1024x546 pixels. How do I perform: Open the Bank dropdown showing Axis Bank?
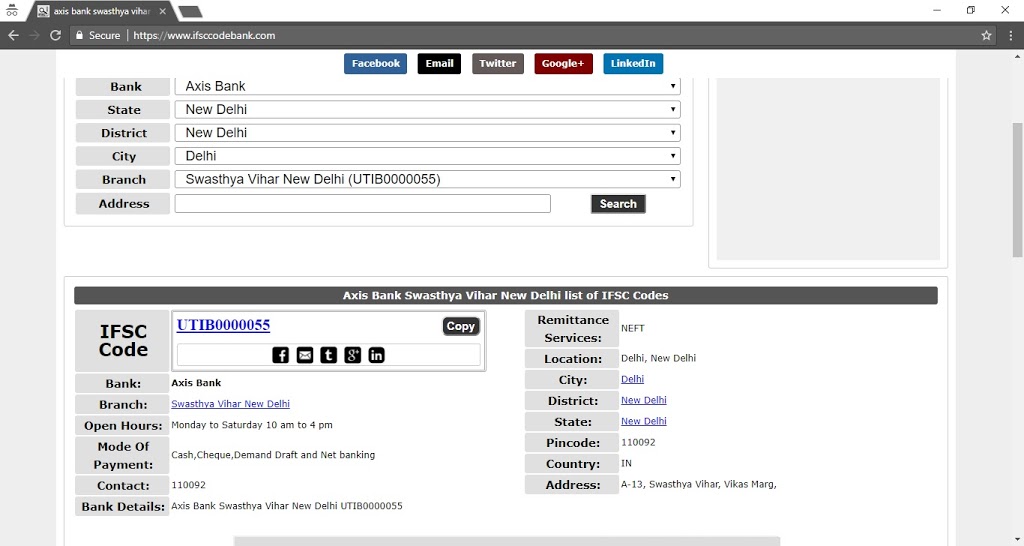tap(428, 86)
